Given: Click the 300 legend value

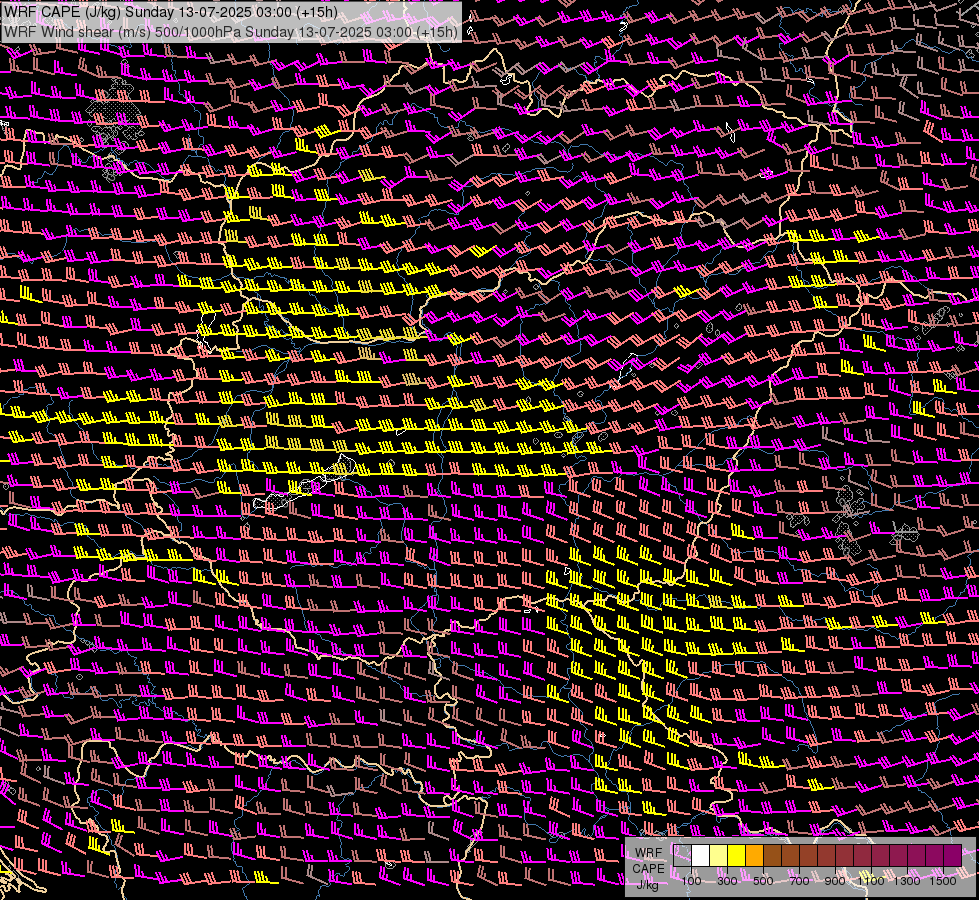Looking at the screenshot, I should pyautogui.click(x=727, y=881).
